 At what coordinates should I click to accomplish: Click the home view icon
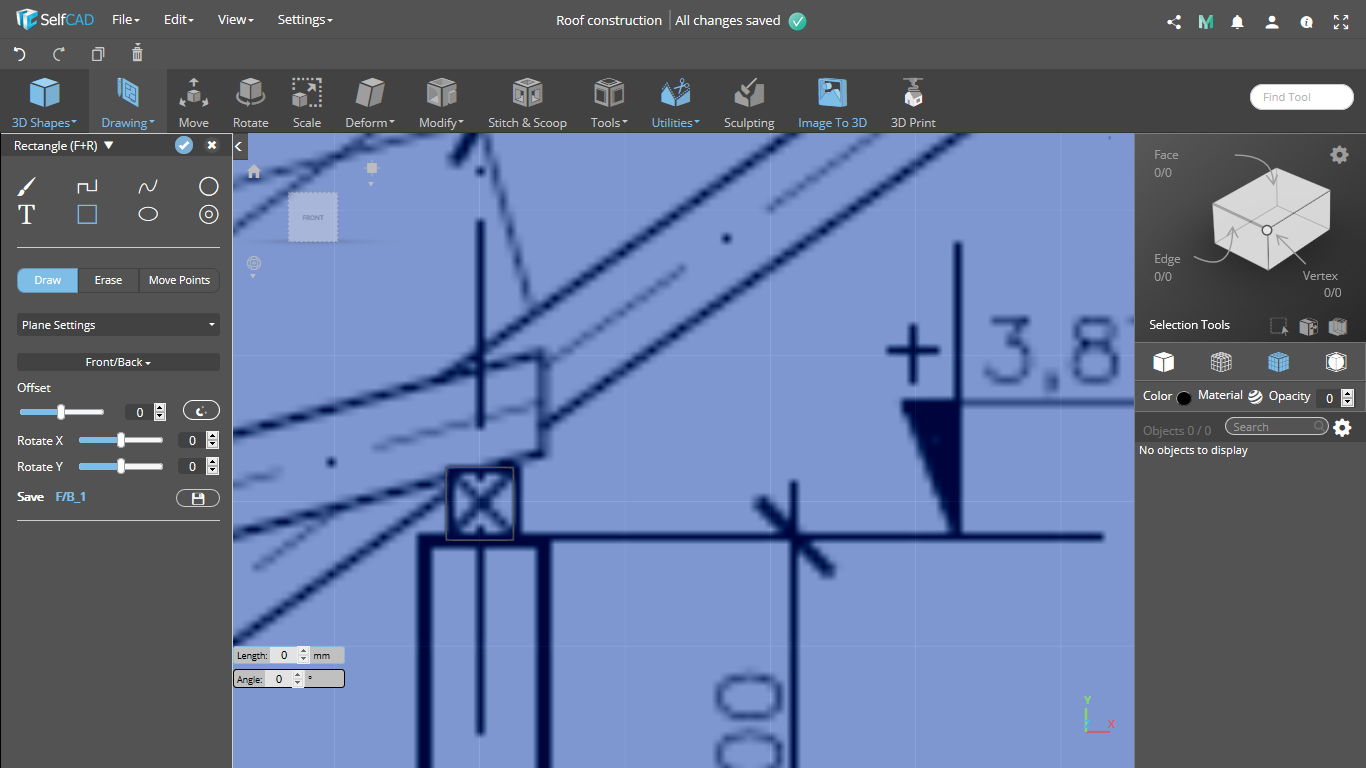[x=254, y=172]
